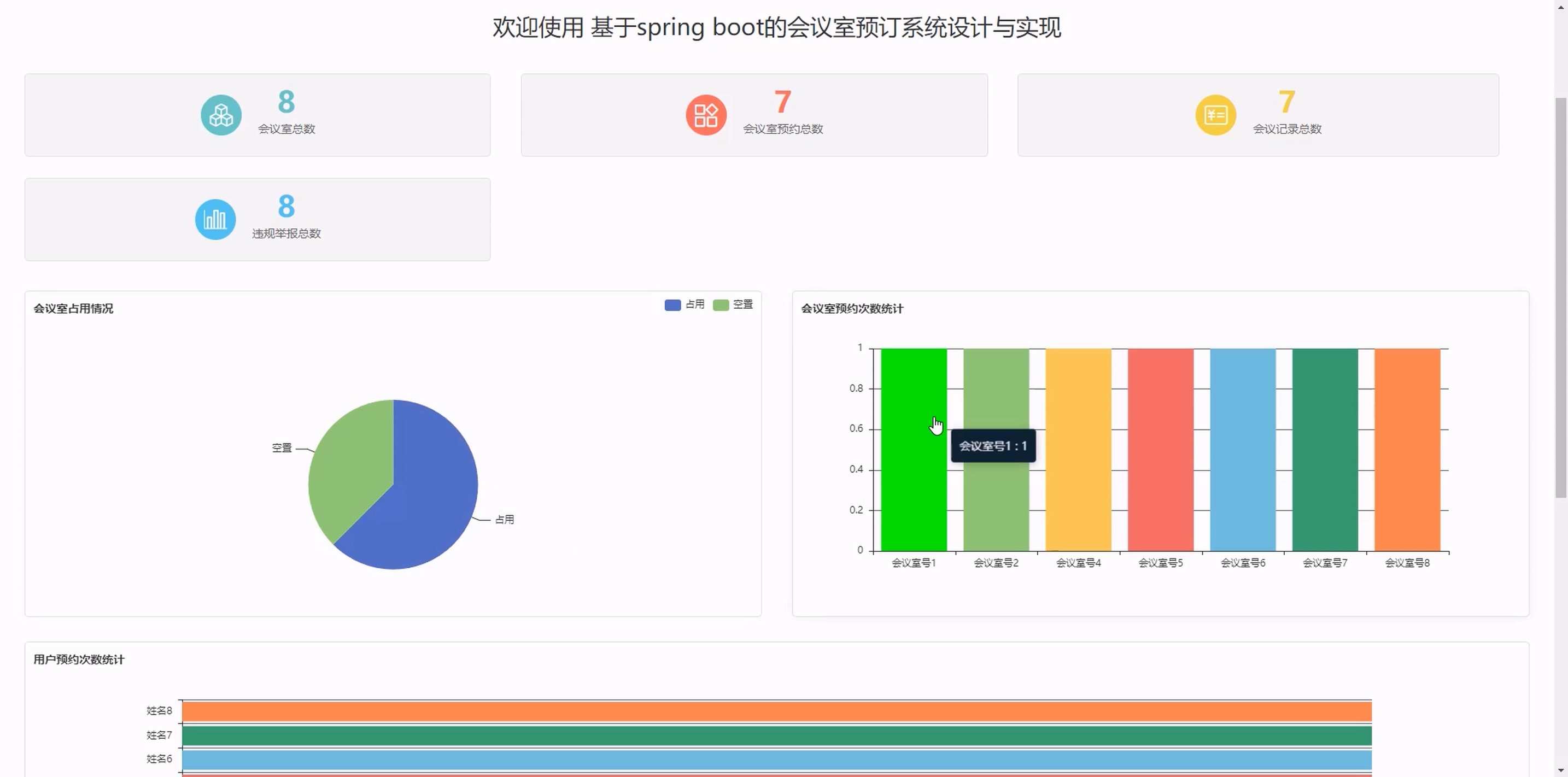Click the vertical page scrollbar thumb
Viewport: 1568px width, 777px height.
point(1561,298)
